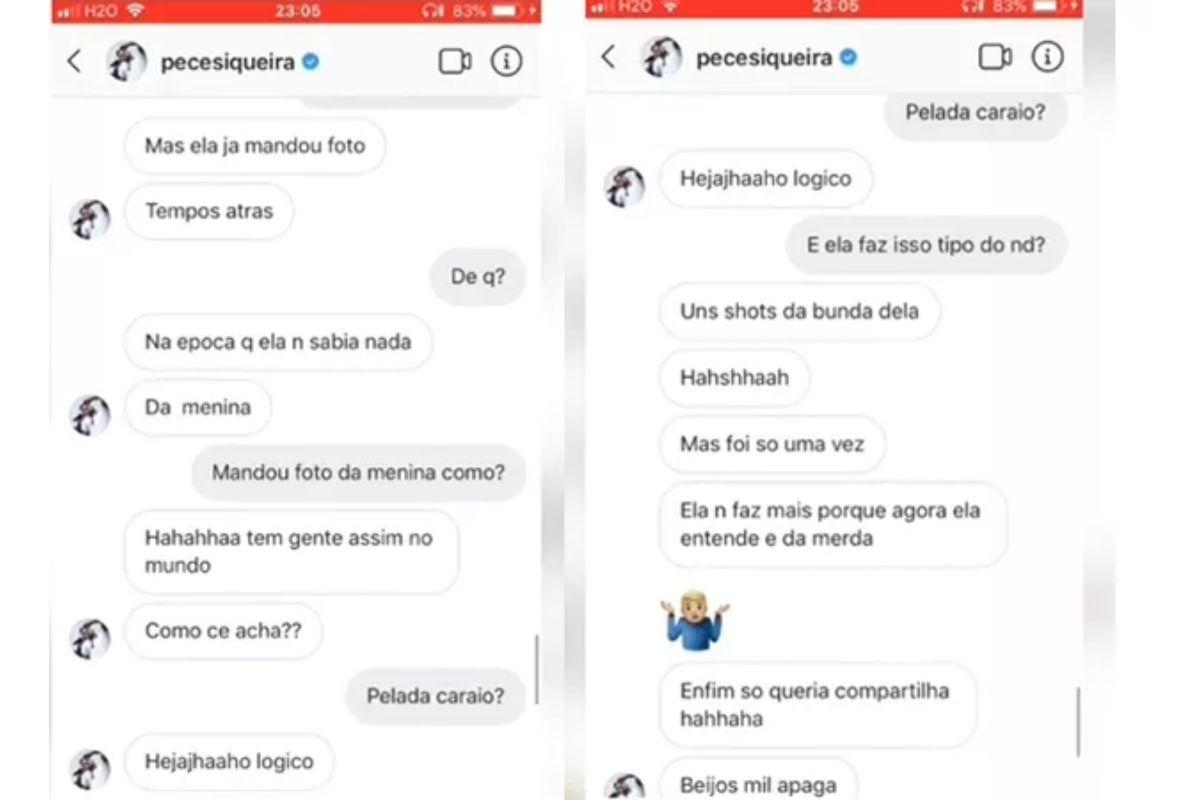
Task: Select the 'Mas ela ja mandou foto' message
Action: pyautogui.click(x=255, y=146)
